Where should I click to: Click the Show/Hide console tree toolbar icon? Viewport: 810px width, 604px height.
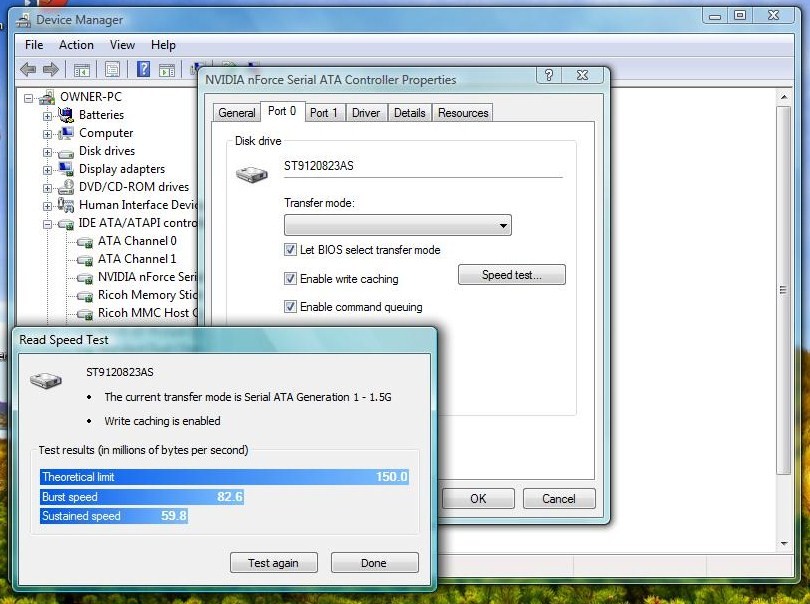click(82, 70)
